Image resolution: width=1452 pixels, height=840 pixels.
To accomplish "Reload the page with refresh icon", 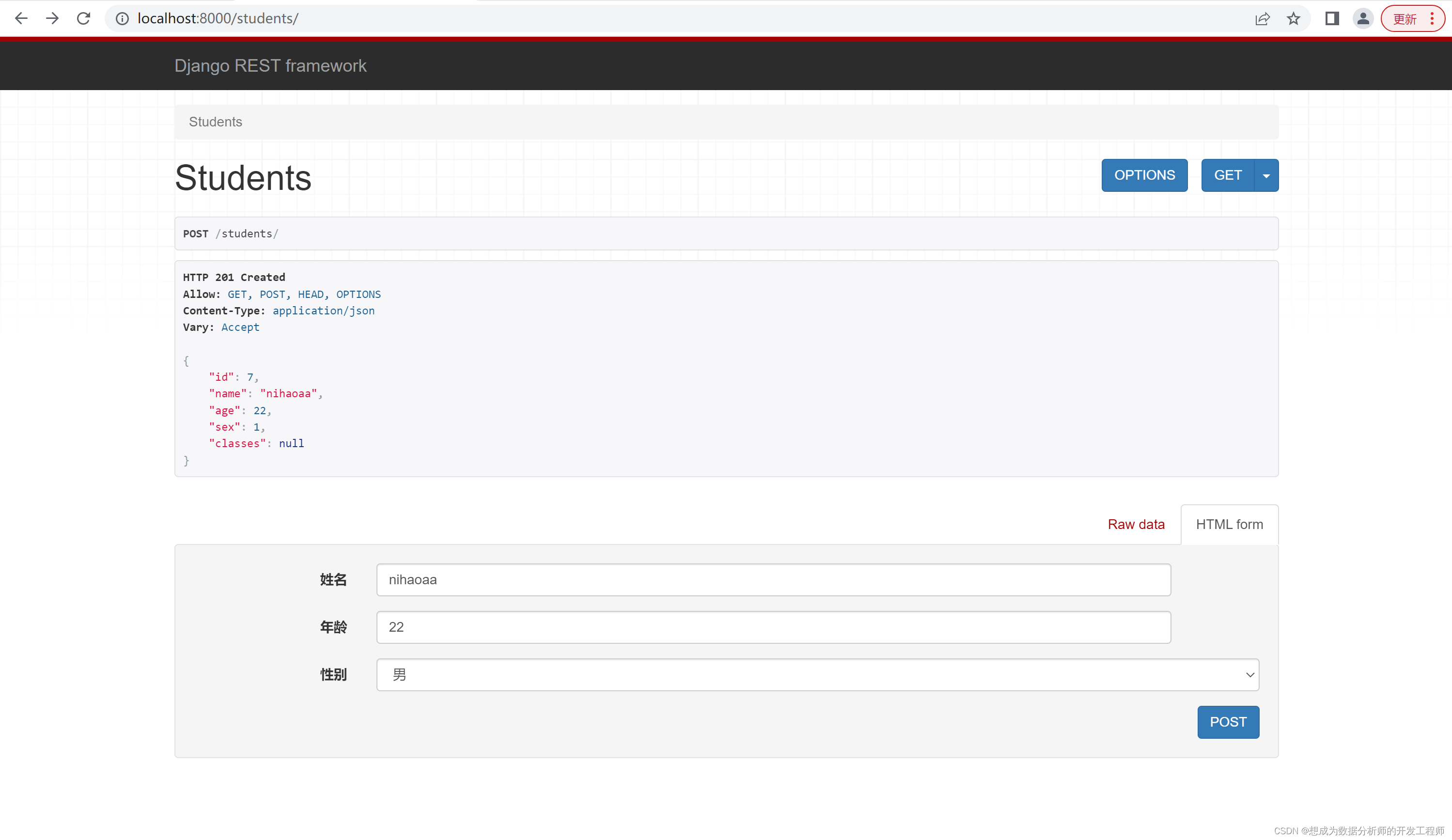I will point(83,18).
